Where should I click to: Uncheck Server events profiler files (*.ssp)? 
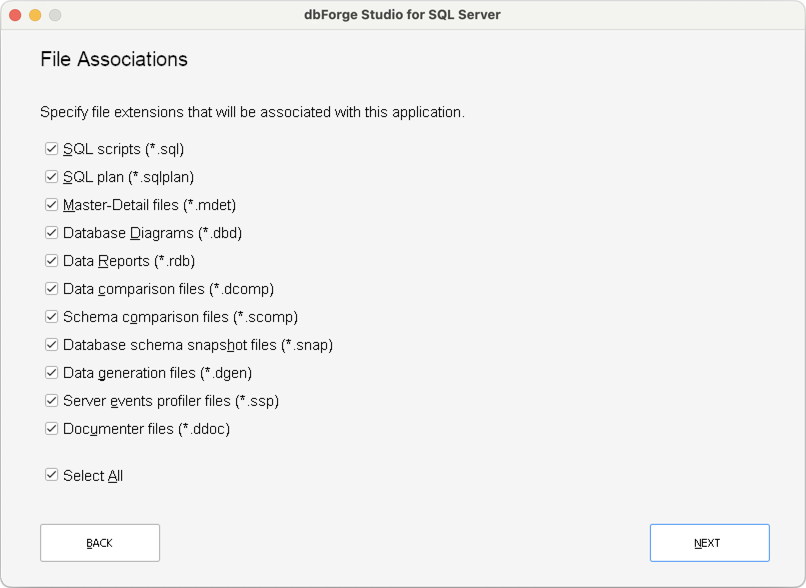tap(51, 400)
